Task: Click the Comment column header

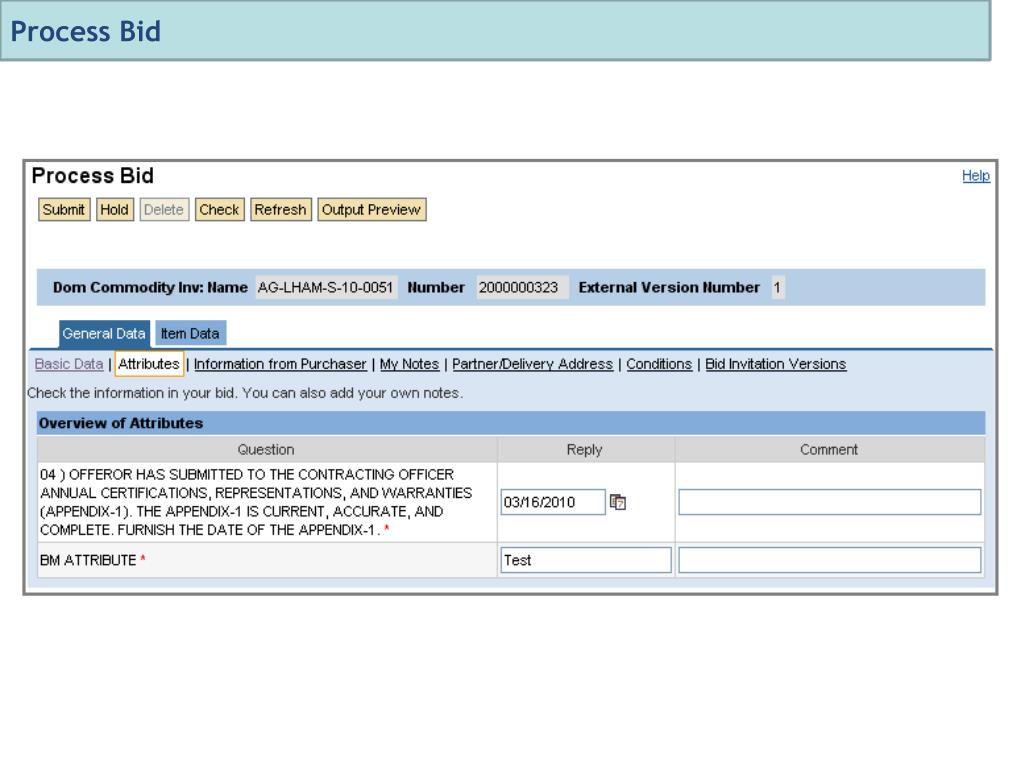Action: coord(829,449)
